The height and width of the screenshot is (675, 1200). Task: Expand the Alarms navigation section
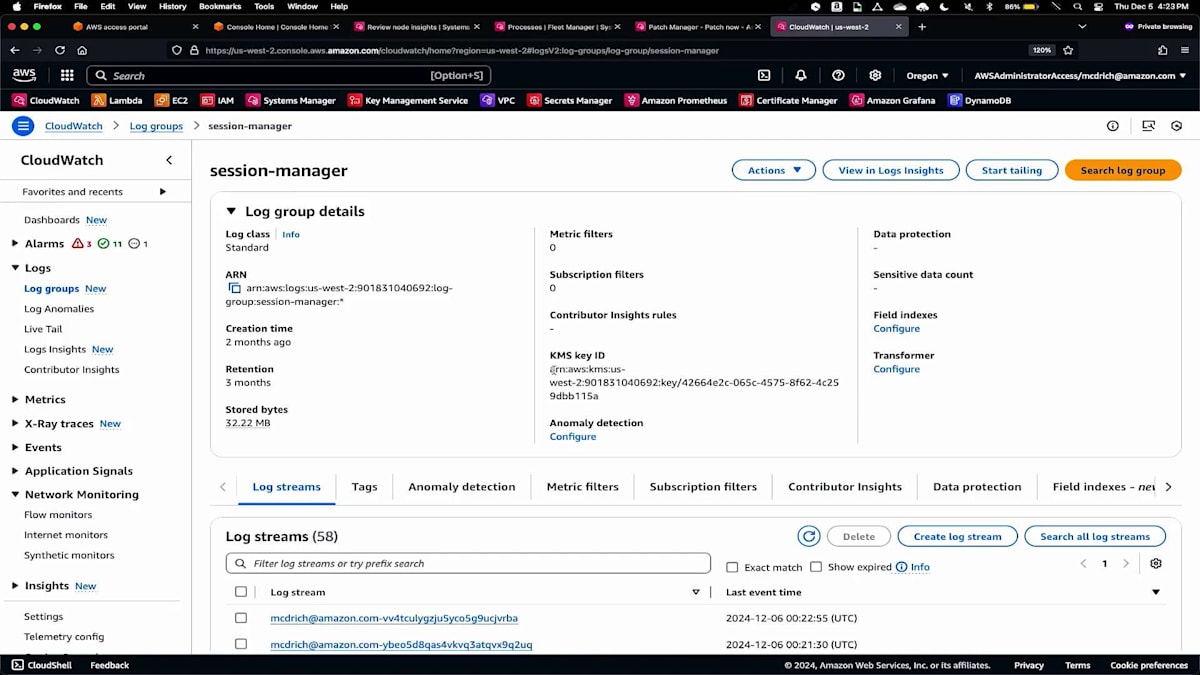tap(15, 243)
